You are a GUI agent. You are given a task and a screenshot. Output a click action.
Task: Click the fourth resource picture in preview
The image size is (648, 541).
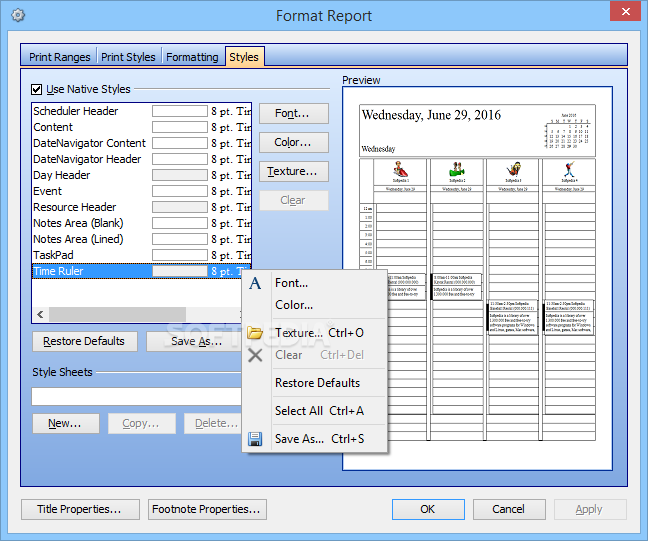pos(569,169)
